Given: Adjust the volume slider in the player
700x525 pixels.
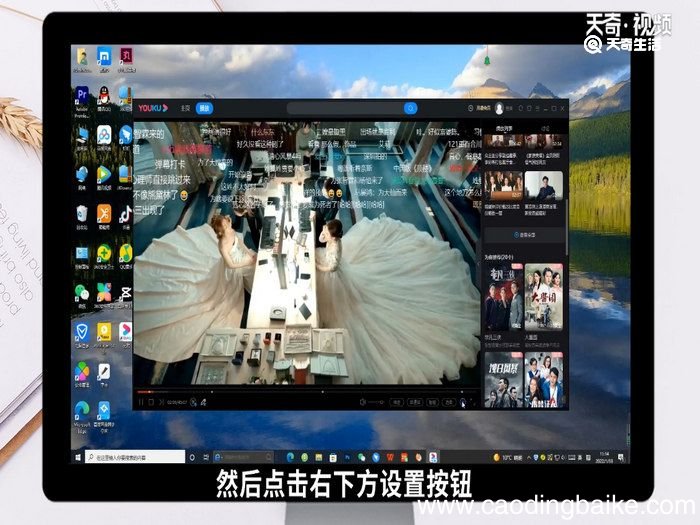Looking at the screenshot, I should pos(376,402).
